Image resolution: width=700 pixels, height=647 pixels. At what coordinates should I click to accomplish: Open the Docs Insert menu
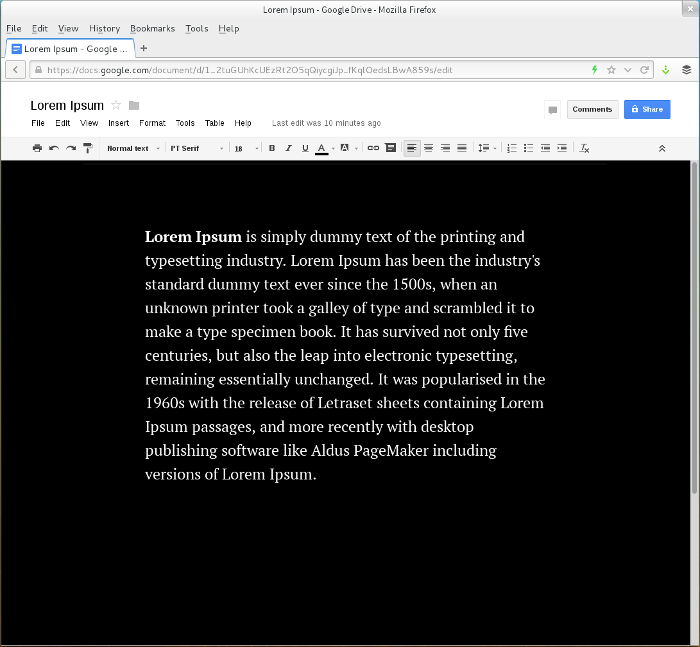click(118, 123)
